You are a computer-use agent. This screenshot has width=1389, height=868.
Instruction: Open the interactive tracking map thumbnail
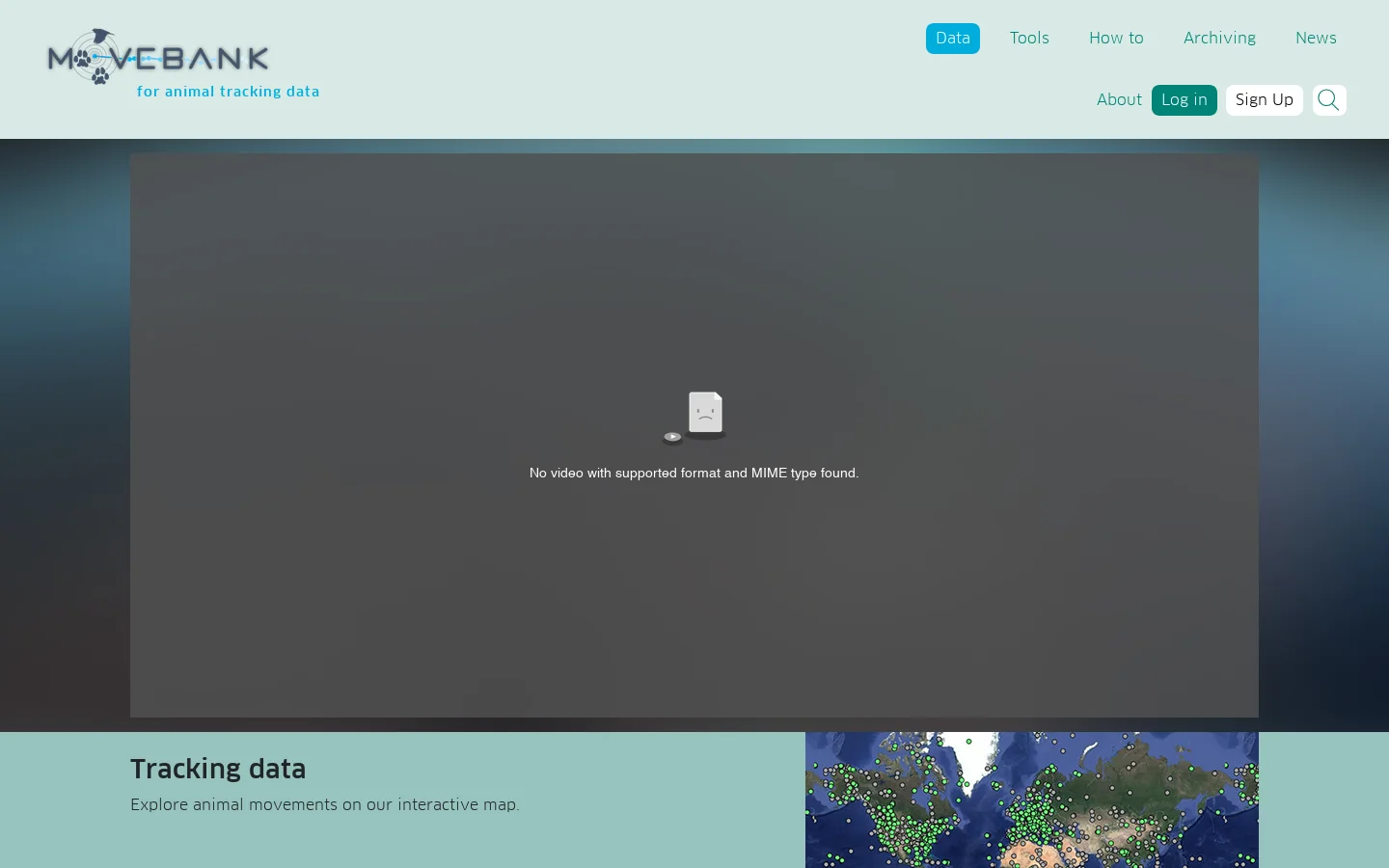[x=1032, y=800]
